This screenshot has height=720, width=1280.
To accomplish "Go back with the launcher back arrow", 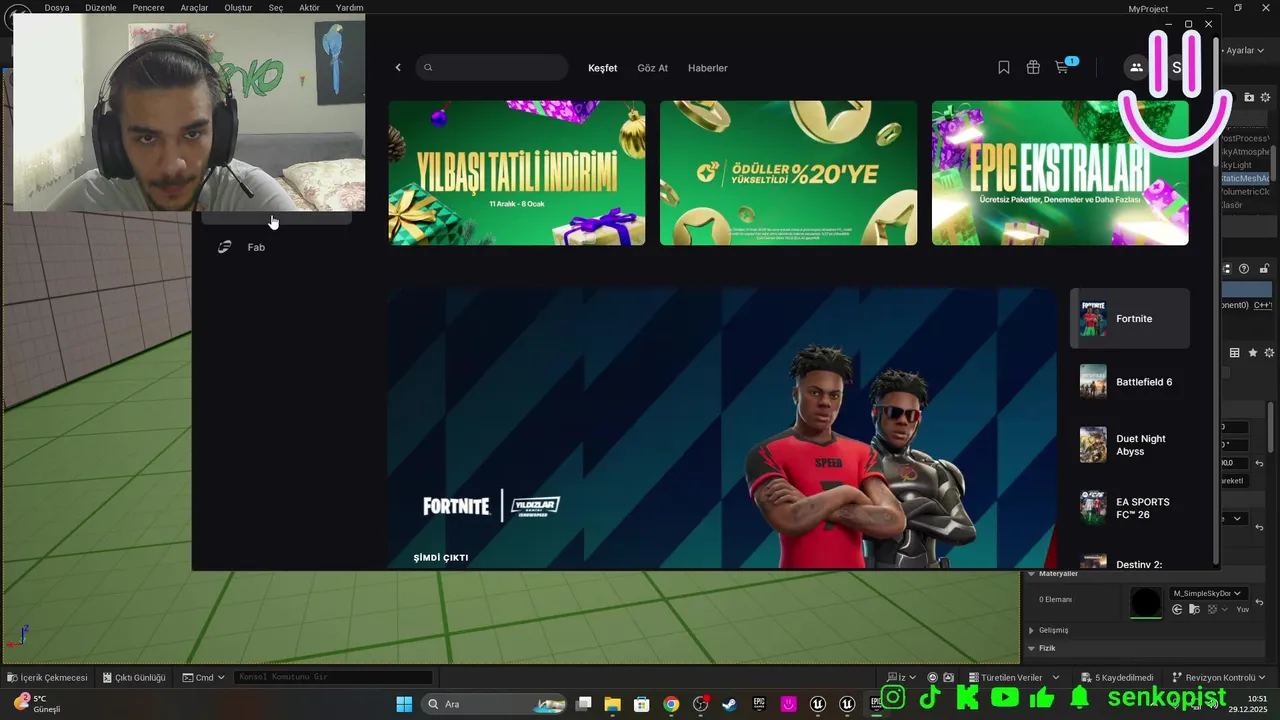I will click(398, 68).
